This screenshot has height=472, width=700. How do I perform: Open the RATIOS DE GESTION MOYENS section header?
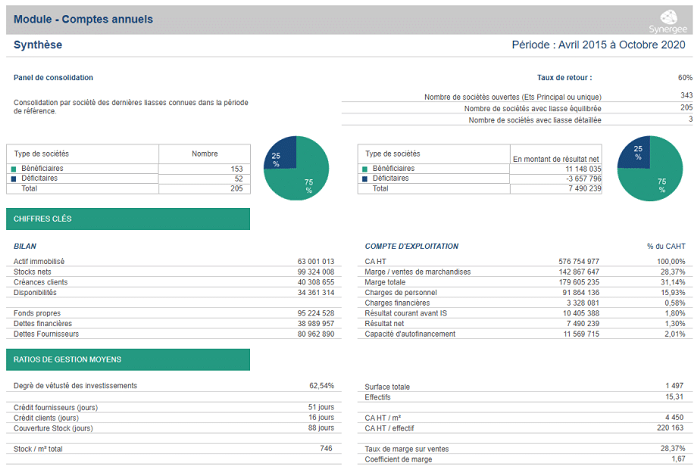127,359
